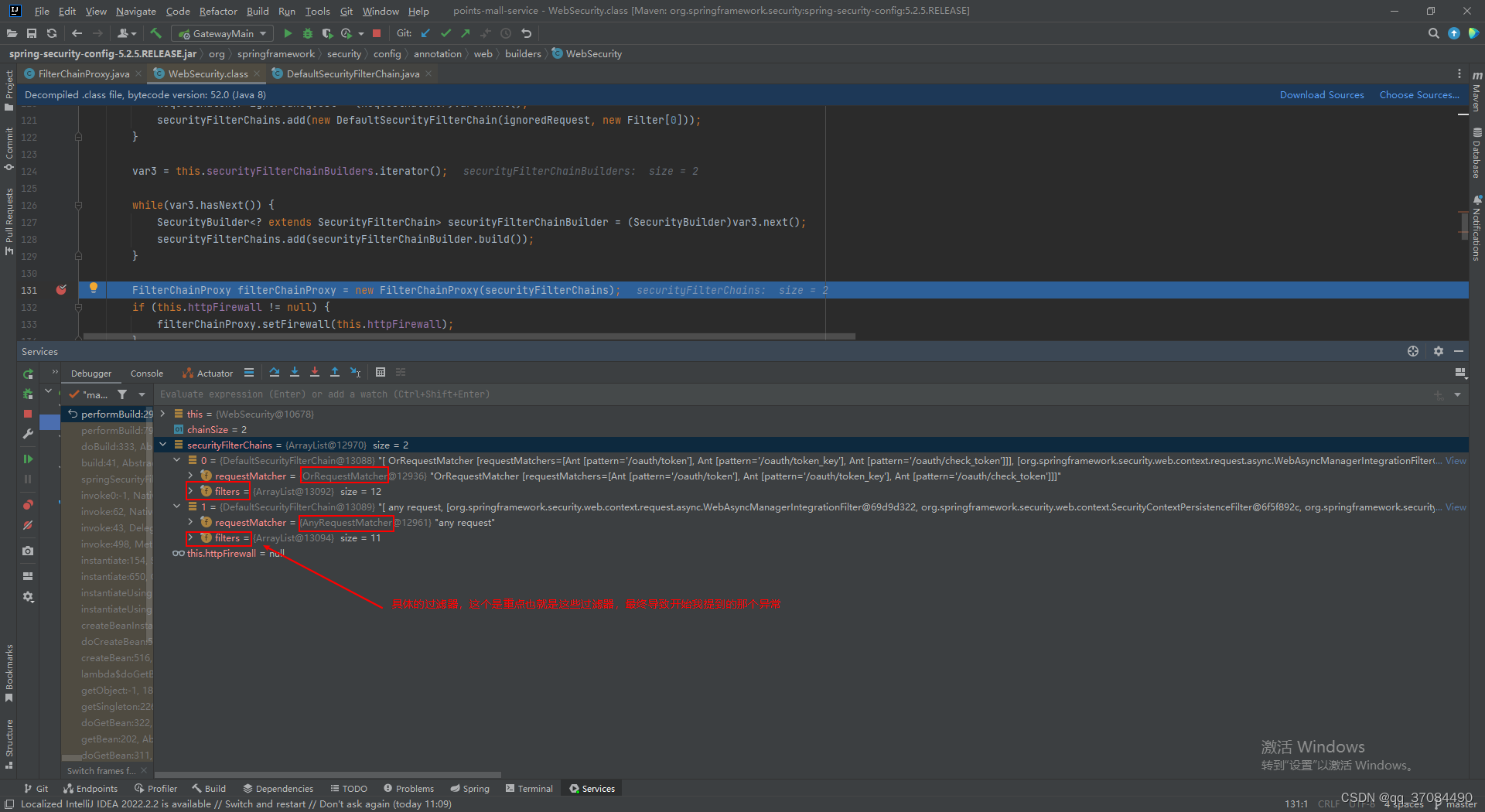Click the red Force Step Into icon
The image size is (1485, 812).
315,372
